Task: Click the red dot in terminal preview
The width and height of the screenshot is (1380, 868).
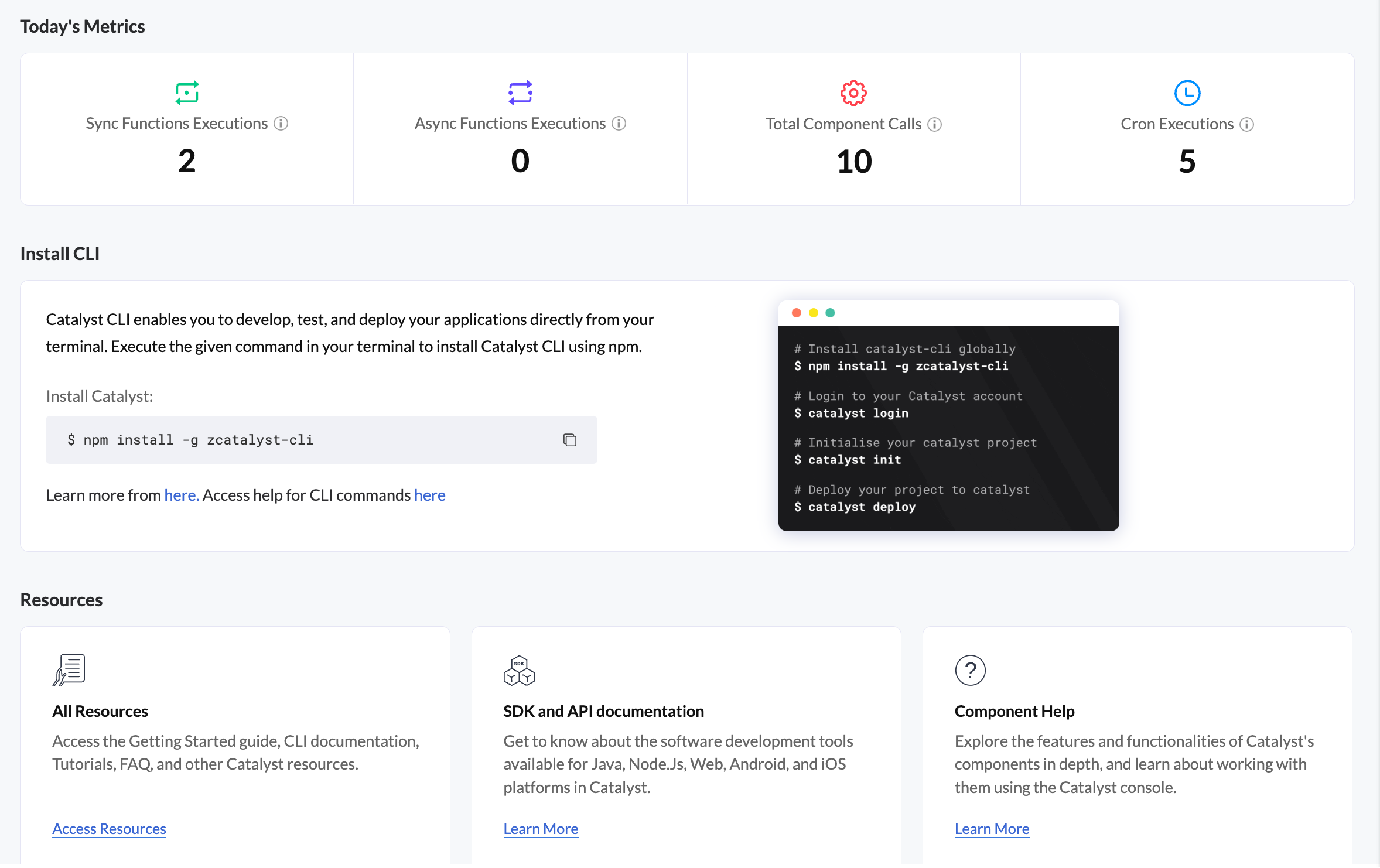Action: tap(796, 313)
